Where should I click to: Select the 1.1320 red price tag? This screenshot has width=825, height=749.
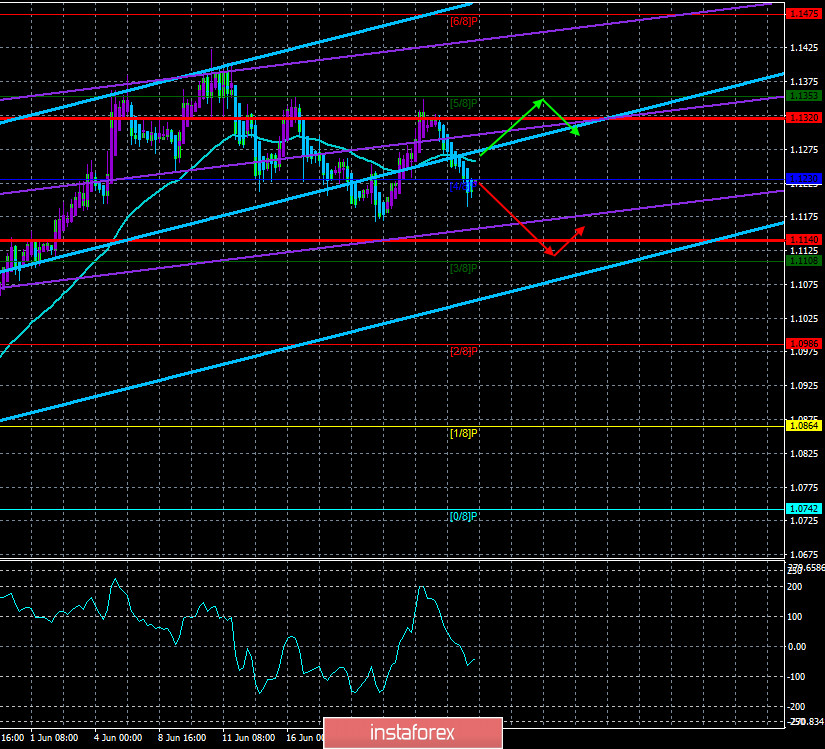pos(803,118)
